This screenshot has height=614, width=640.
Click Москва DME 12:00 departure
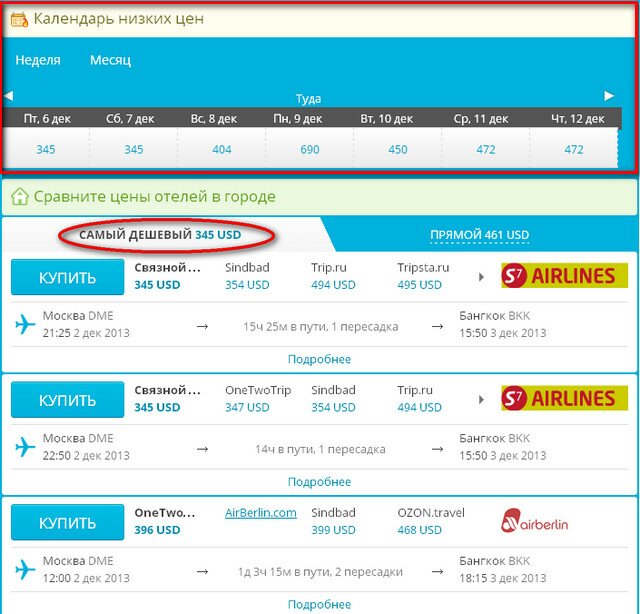(x=86, y=570)
